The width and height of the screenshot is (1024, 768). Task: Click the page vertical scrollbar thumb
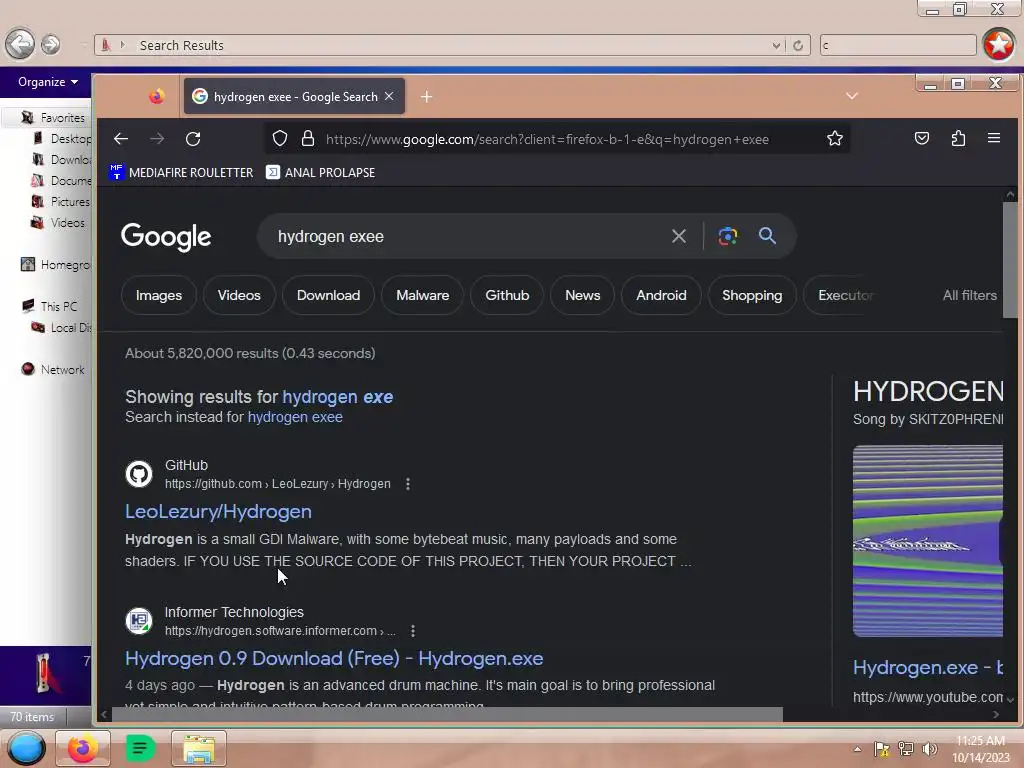coord(1010,259)
